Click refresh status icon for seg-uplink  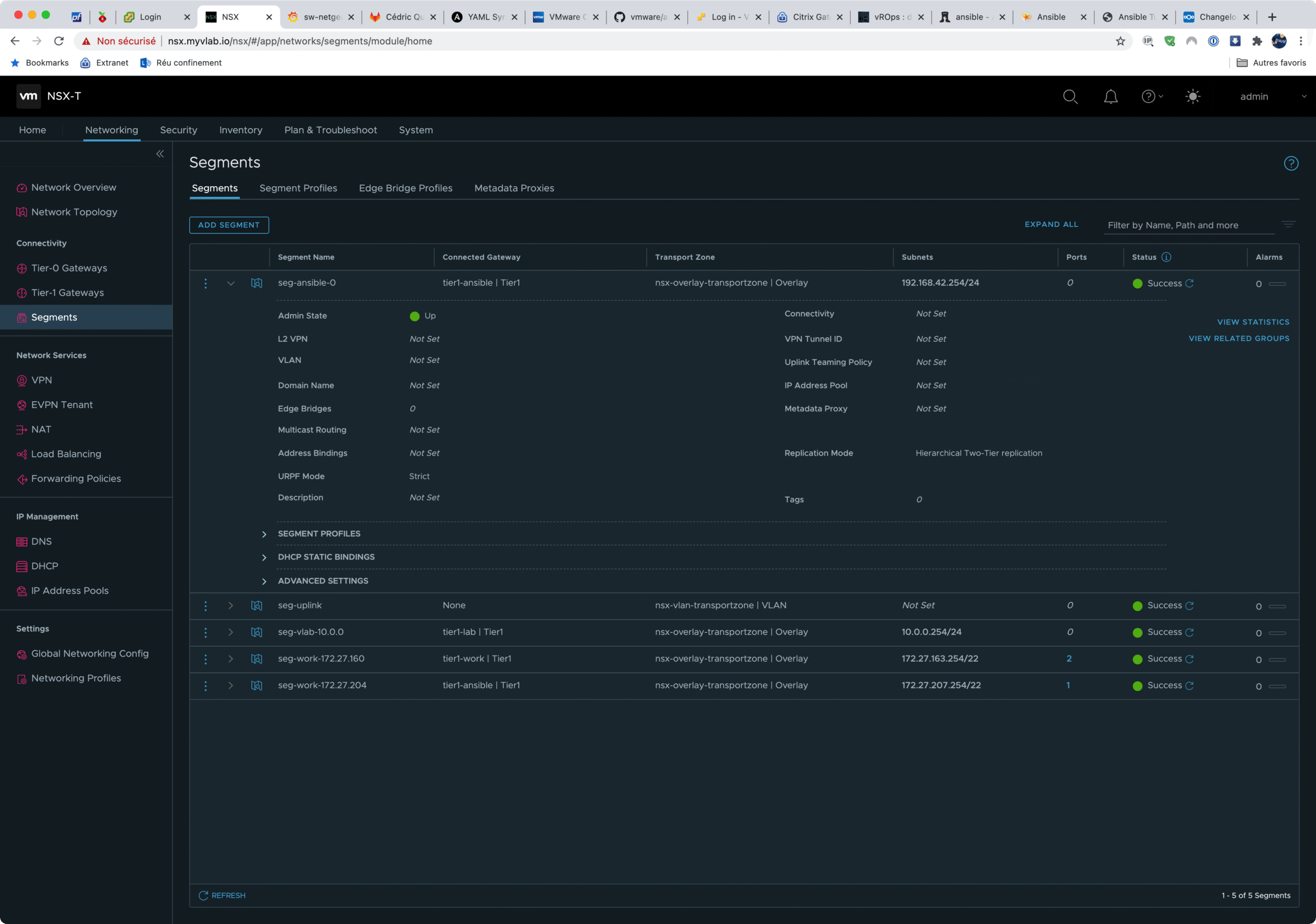[x=1190, y=606]
